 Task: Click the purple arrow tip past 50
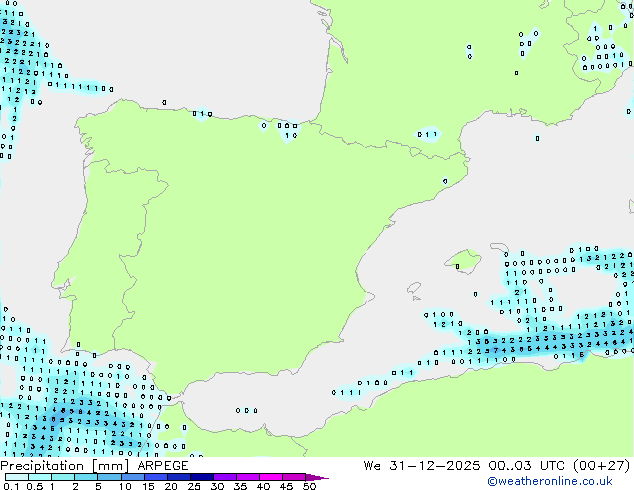[x=317, y=477]
